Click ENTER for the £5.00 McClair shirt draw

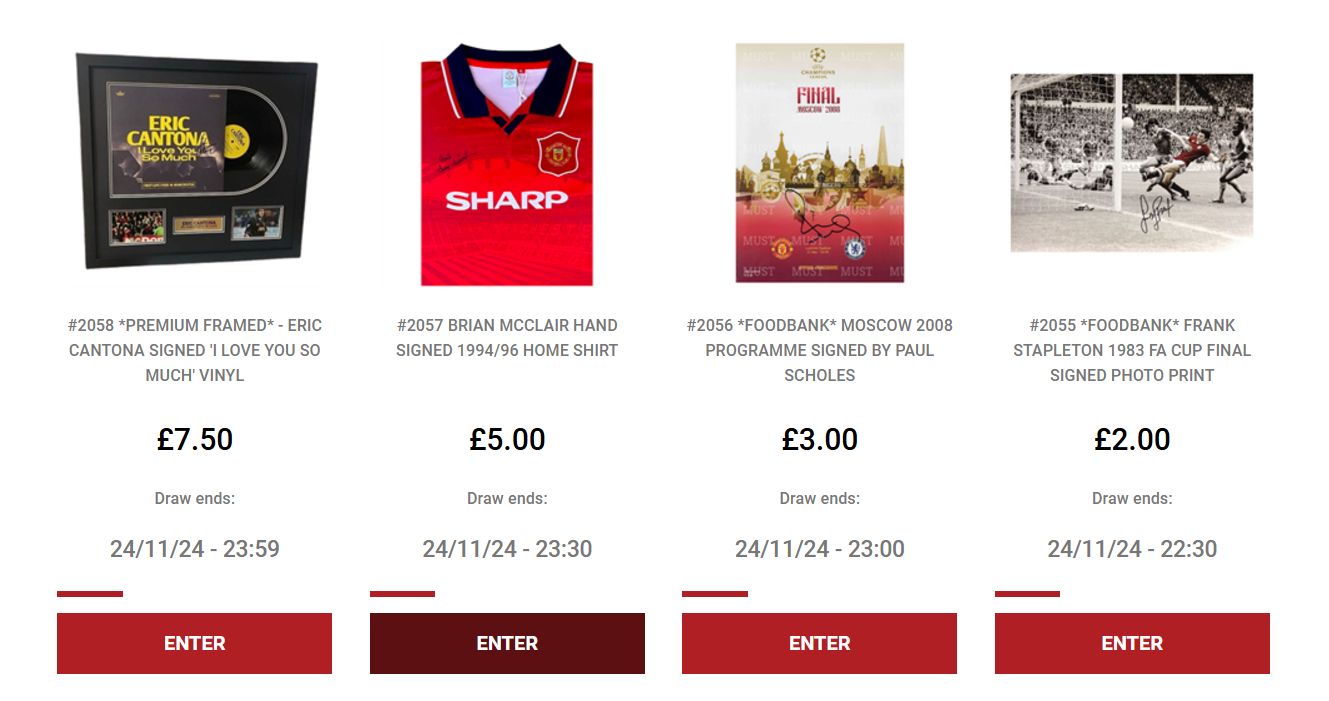click(507, 643)
